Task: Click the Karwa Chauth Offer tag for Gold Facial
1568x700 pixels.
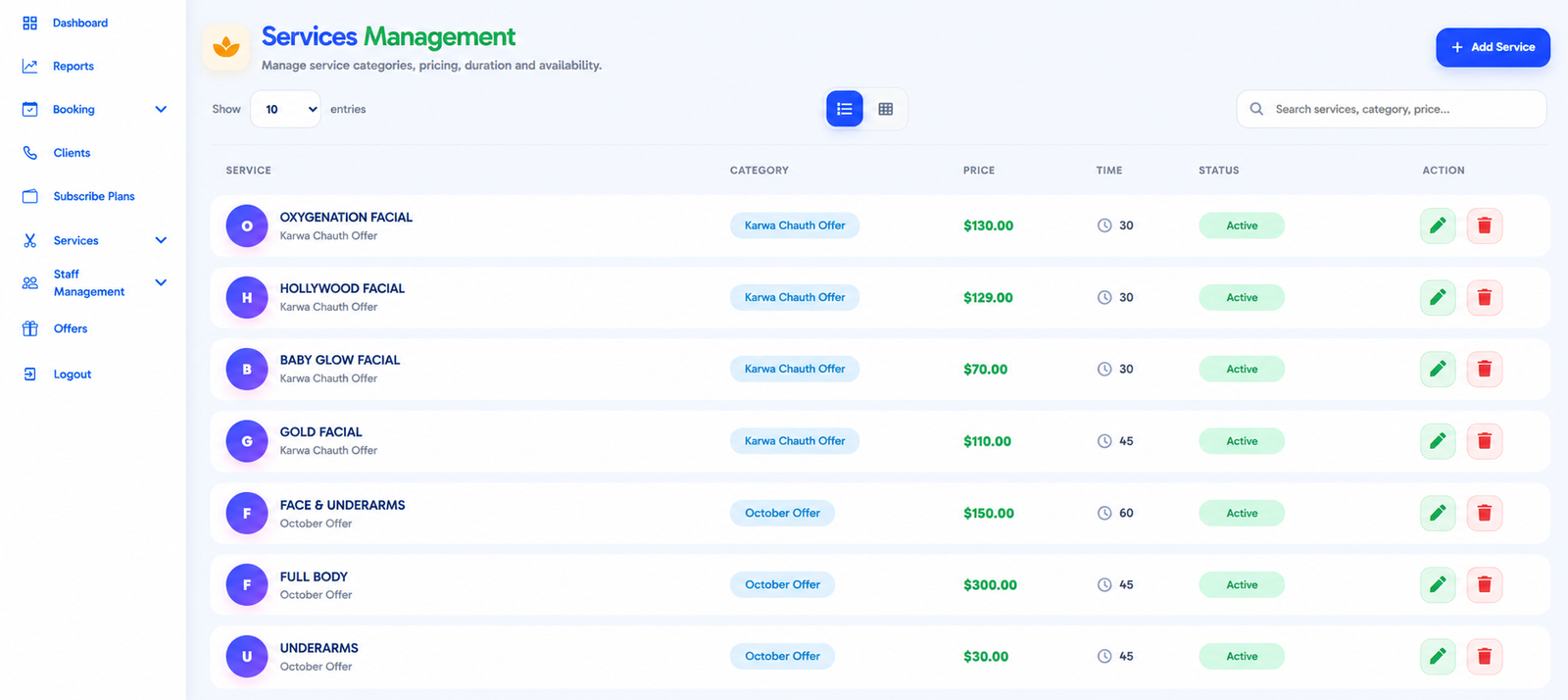Action: [x=795, y=441]
